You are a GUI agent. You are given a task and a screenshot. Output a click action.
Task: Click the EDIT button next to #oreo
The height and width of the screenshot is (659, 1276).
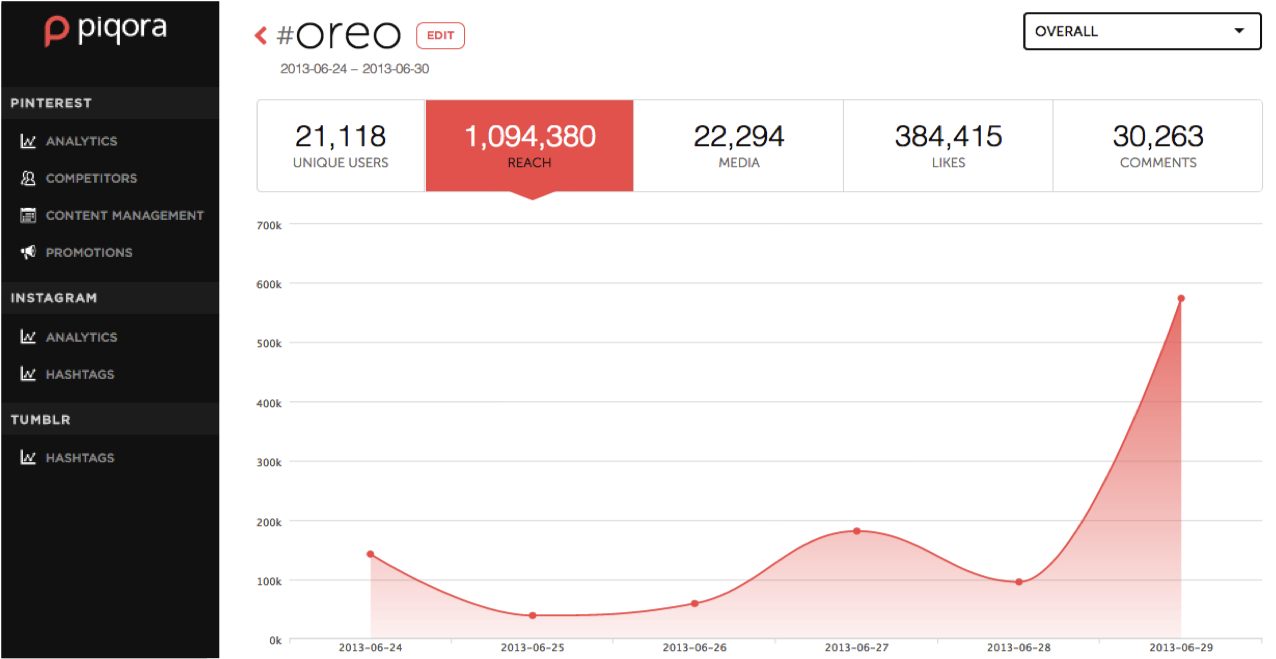coord(440,35)
